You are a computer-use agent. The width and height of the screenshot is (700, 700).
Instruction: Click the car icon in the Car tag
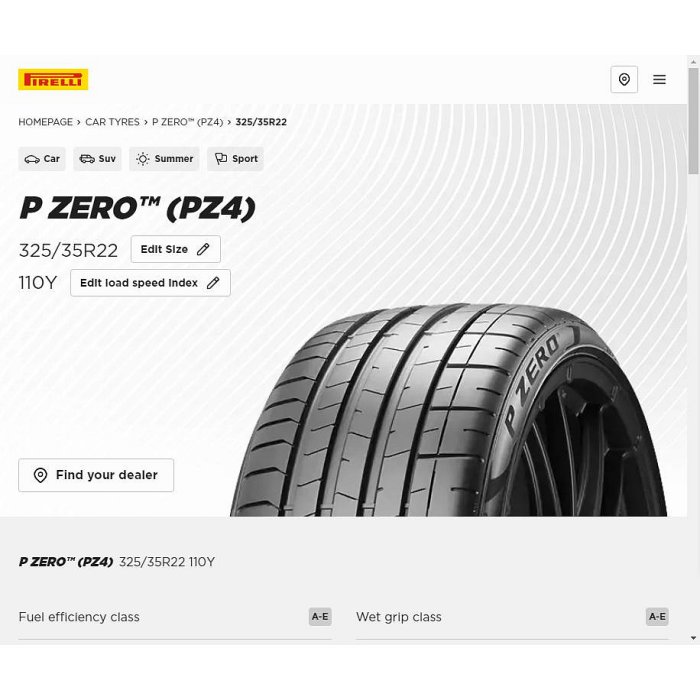pos(32,159)
